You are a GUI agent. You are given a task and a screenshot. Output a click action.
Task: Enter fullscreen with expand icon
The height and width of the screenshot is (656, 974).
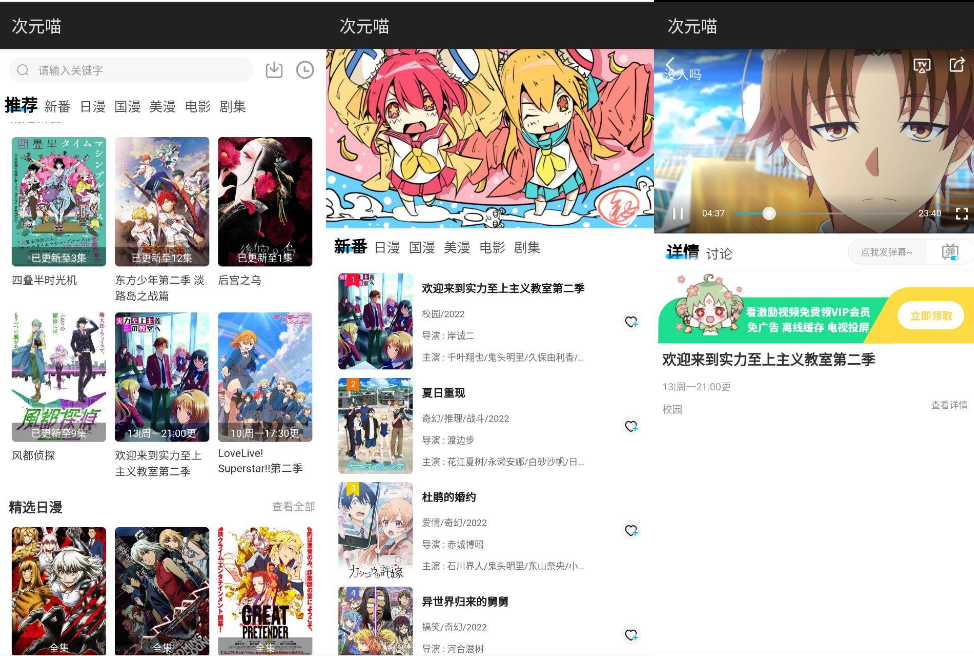pos(962,214)
